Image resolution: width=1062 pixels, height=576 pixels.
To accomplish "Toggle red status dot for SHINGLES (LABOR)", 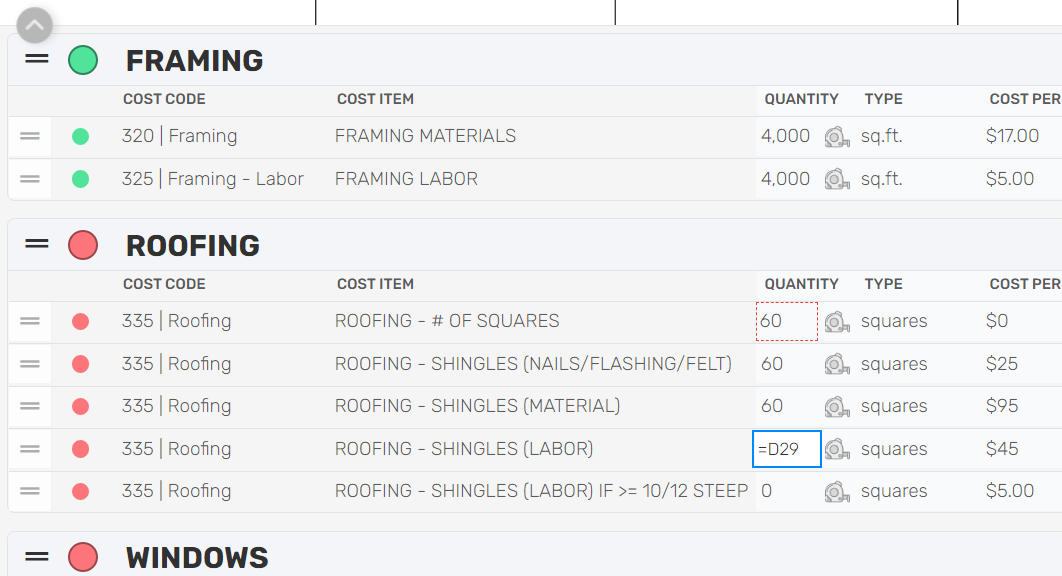I will point(81,449).
